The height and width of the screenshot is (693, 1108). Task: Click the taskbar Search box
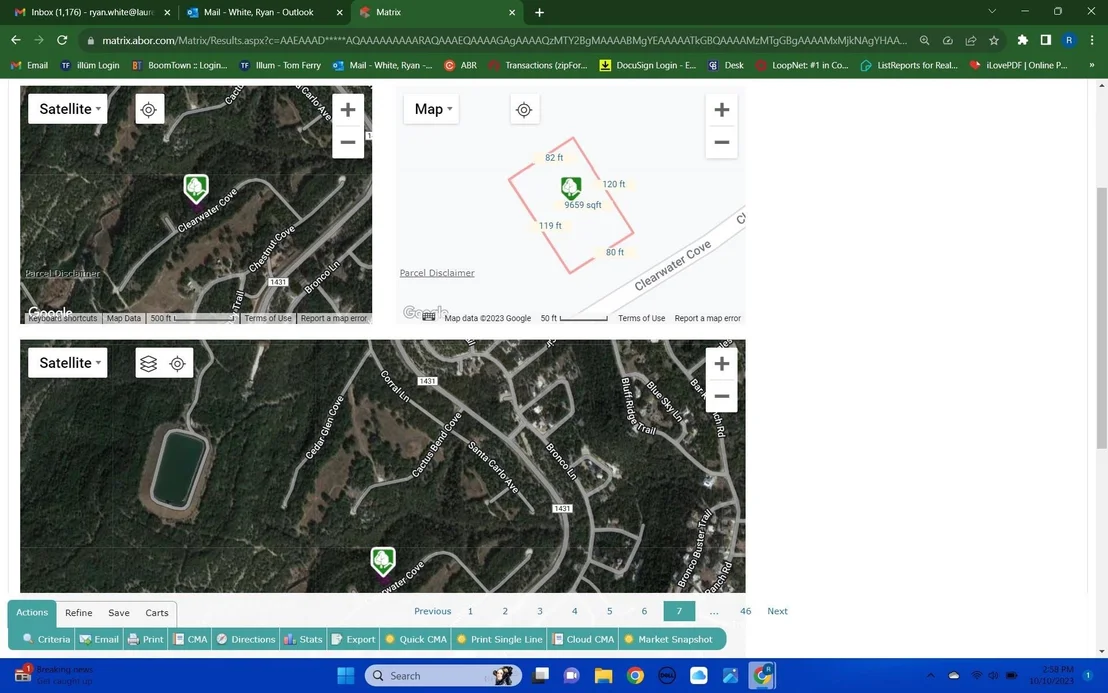[x=443, y=676]
